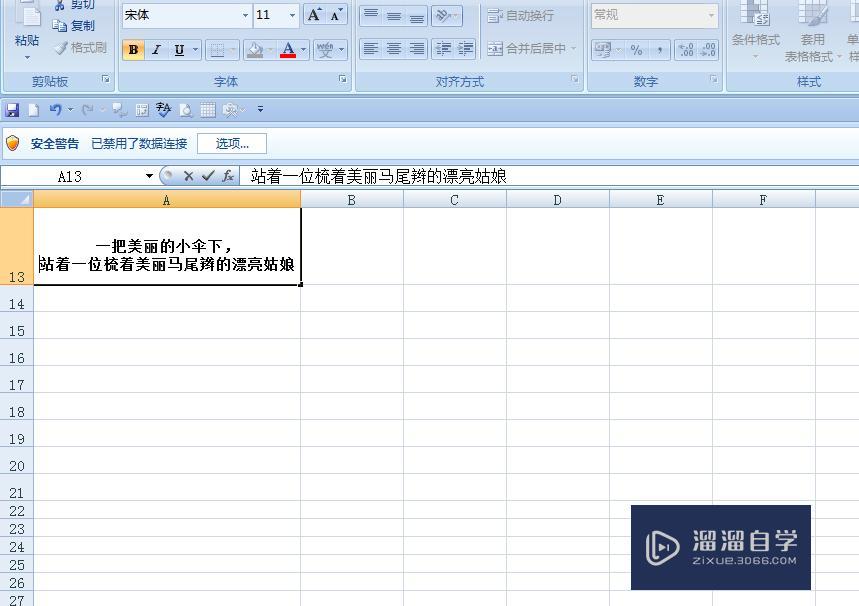Open the font (字体) dialog launcher

click(343, 79)
